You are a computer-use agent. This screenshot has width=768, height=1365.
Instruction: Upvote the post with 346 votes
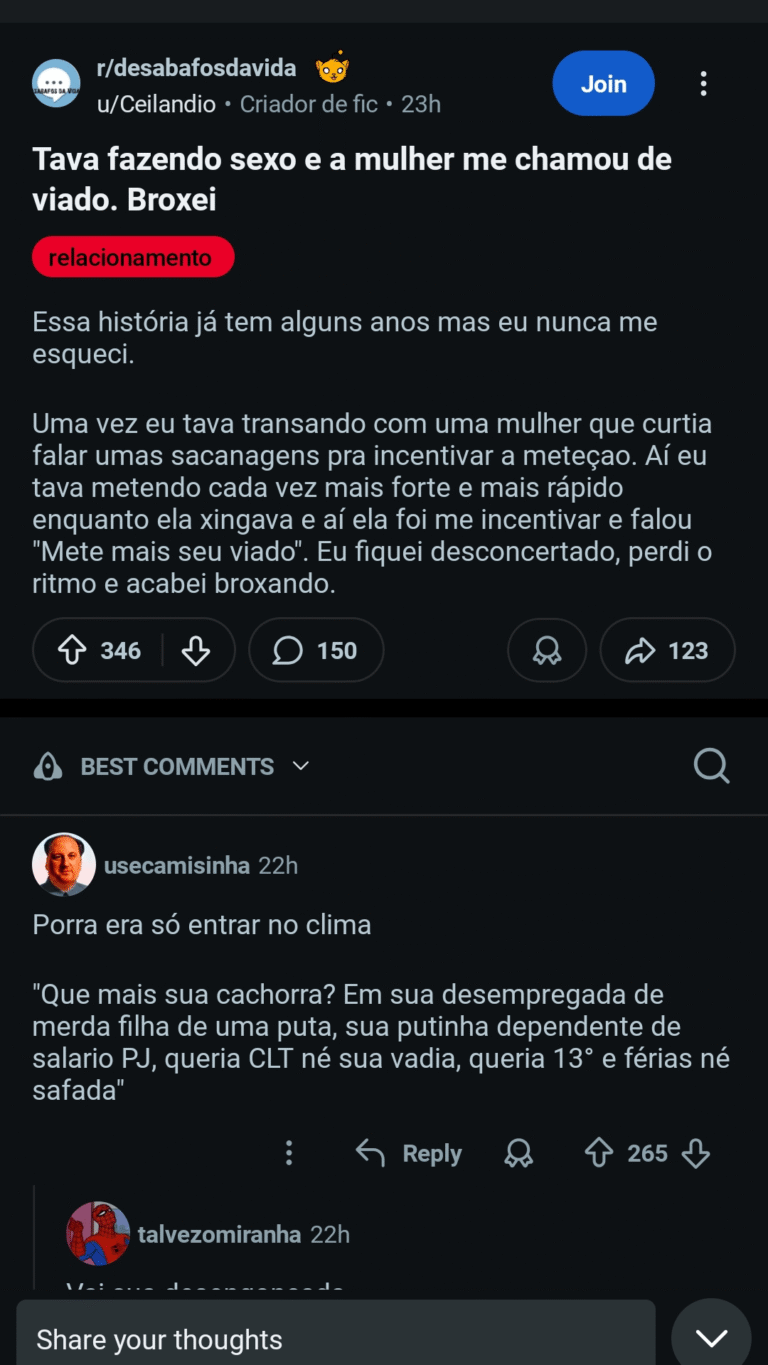[x=73, y=651]
